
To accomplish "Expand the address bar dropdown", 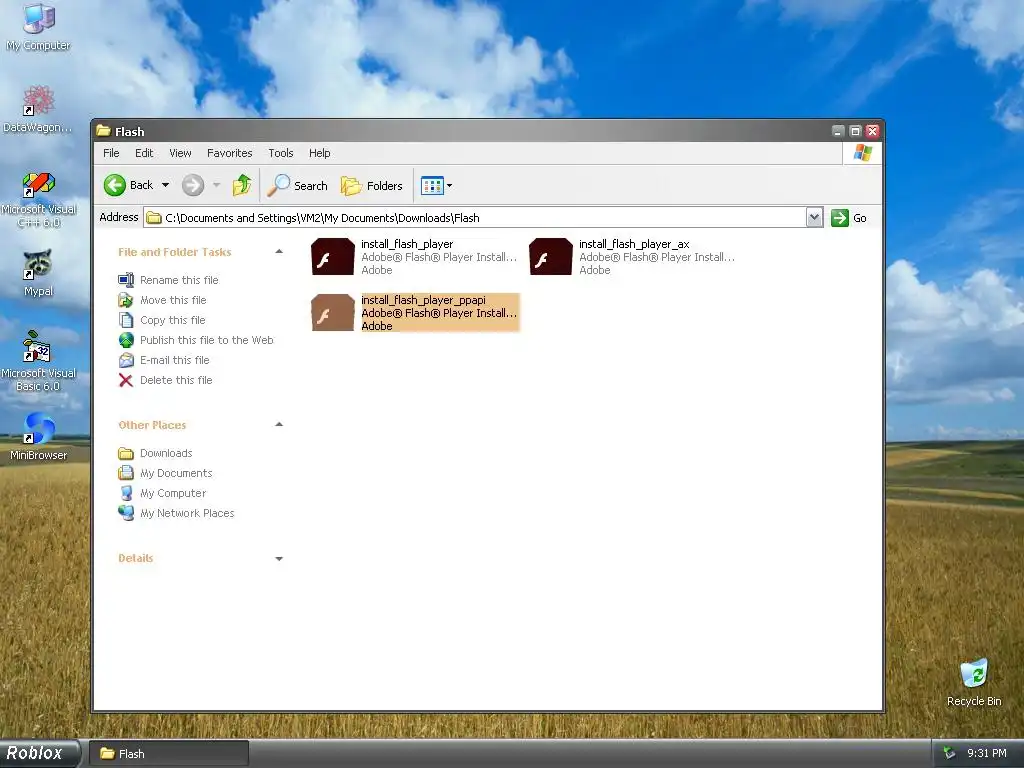I will tap(814, 217).
